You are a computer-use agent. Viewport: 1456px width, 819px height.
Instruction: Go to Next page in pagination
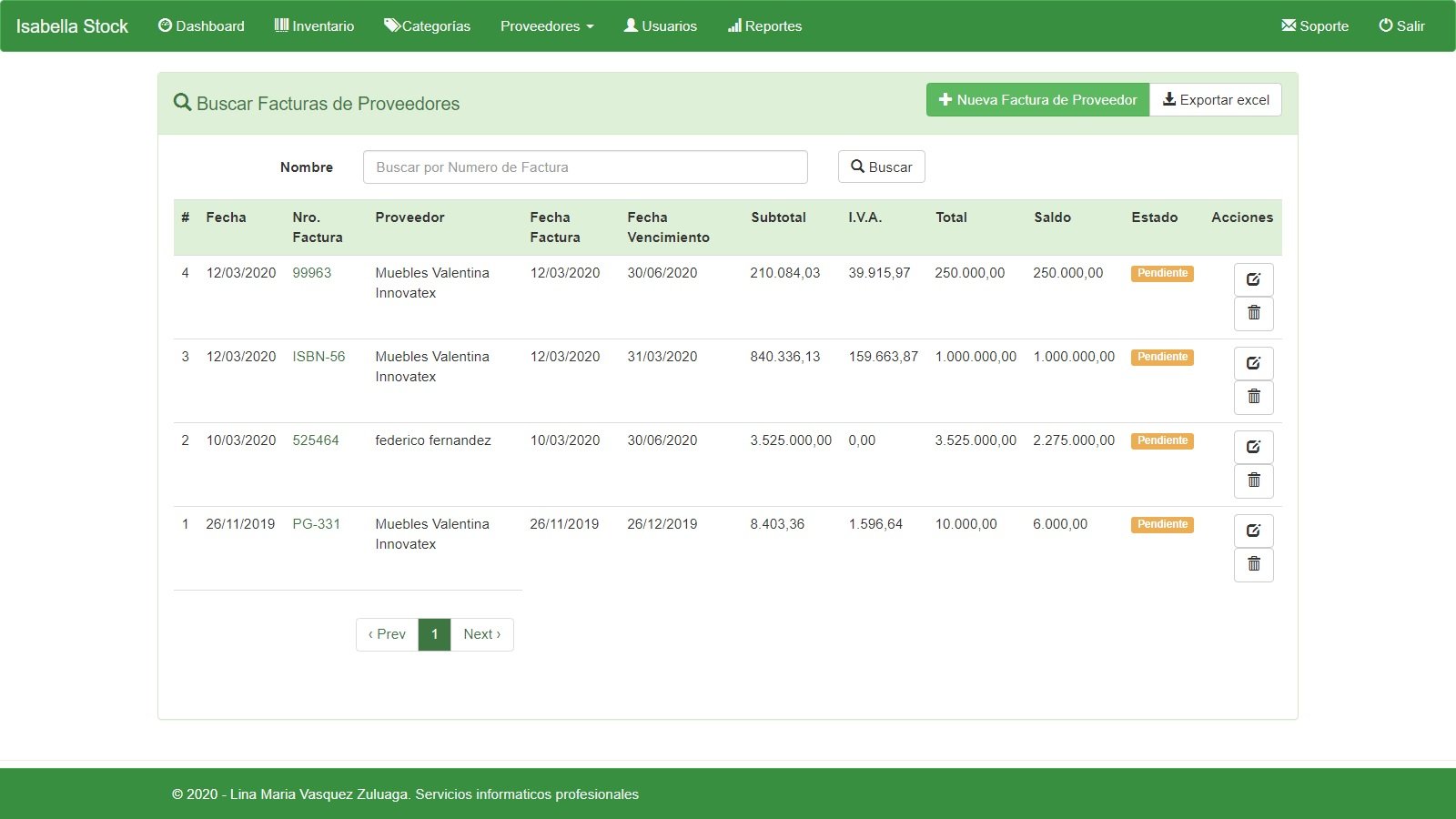(481, 634)
